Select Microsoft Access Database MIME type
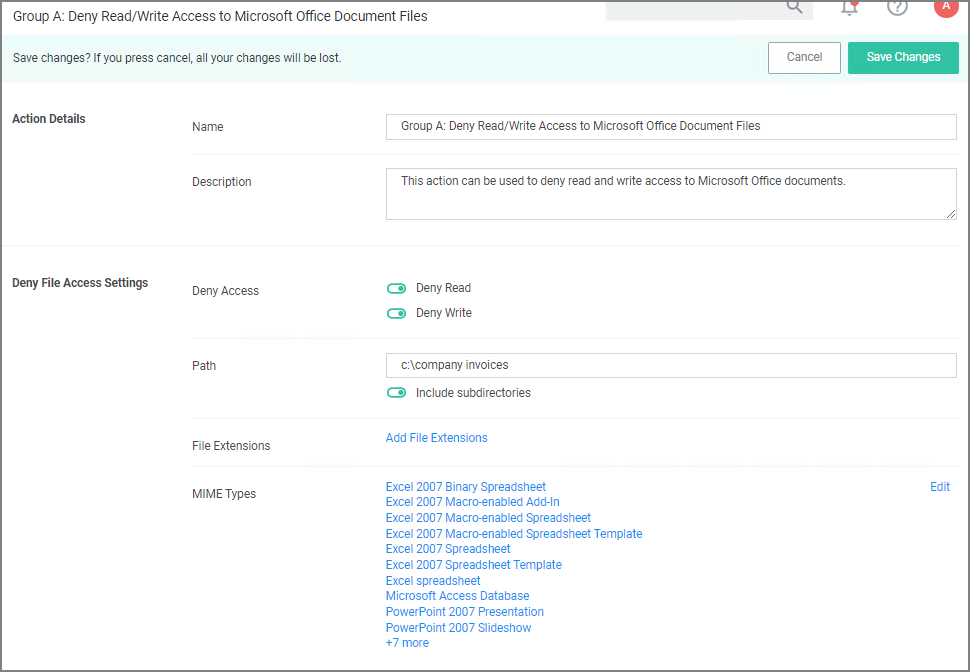The image size is (970, 672). pos(457,596)
